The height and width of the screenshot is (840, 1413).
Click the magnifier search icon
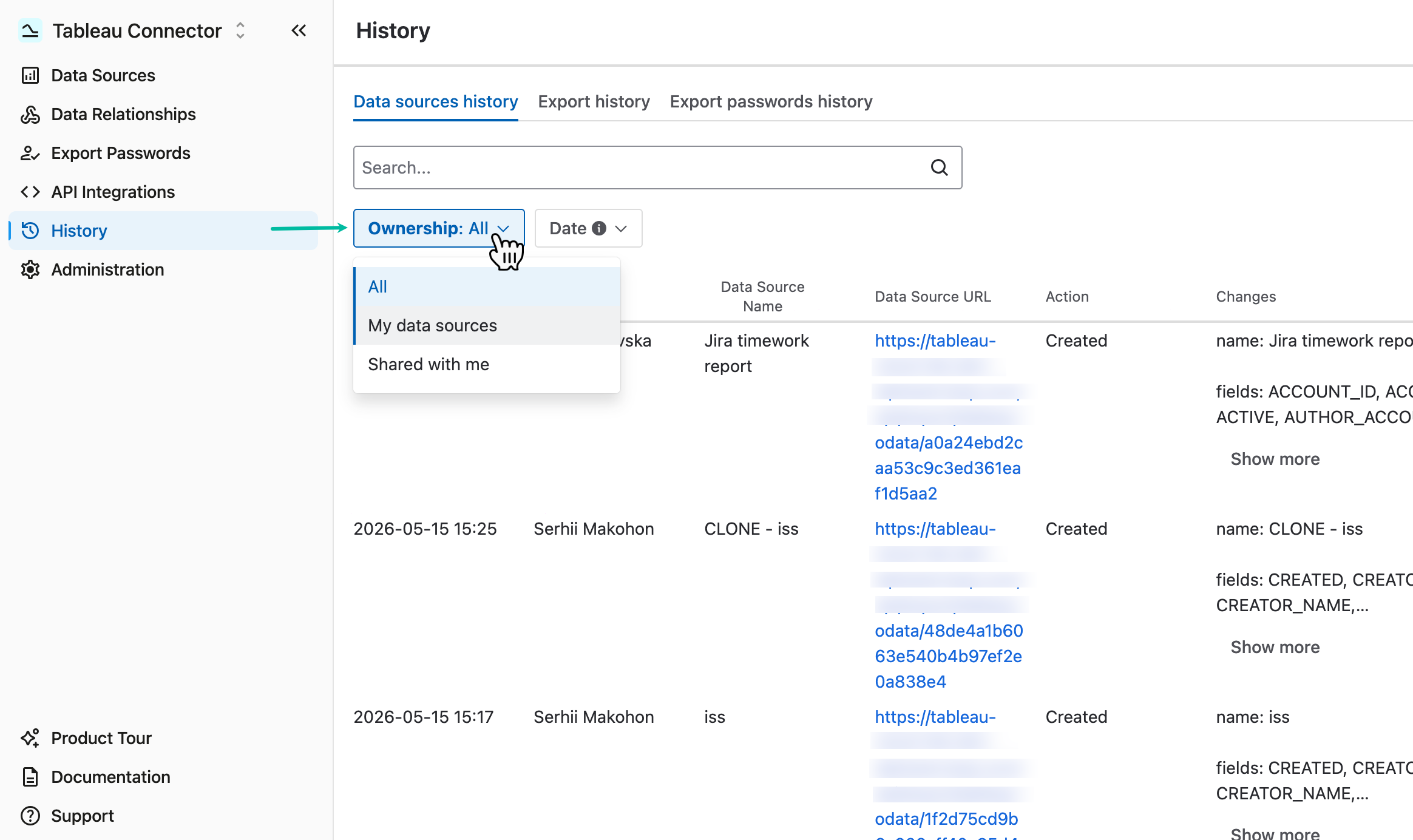[x=940, y=168]
